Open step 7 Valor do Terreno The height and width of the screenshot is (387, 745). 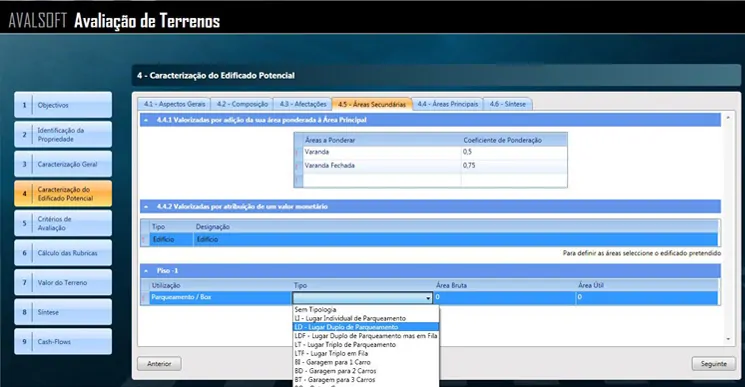tap(63, 282)
